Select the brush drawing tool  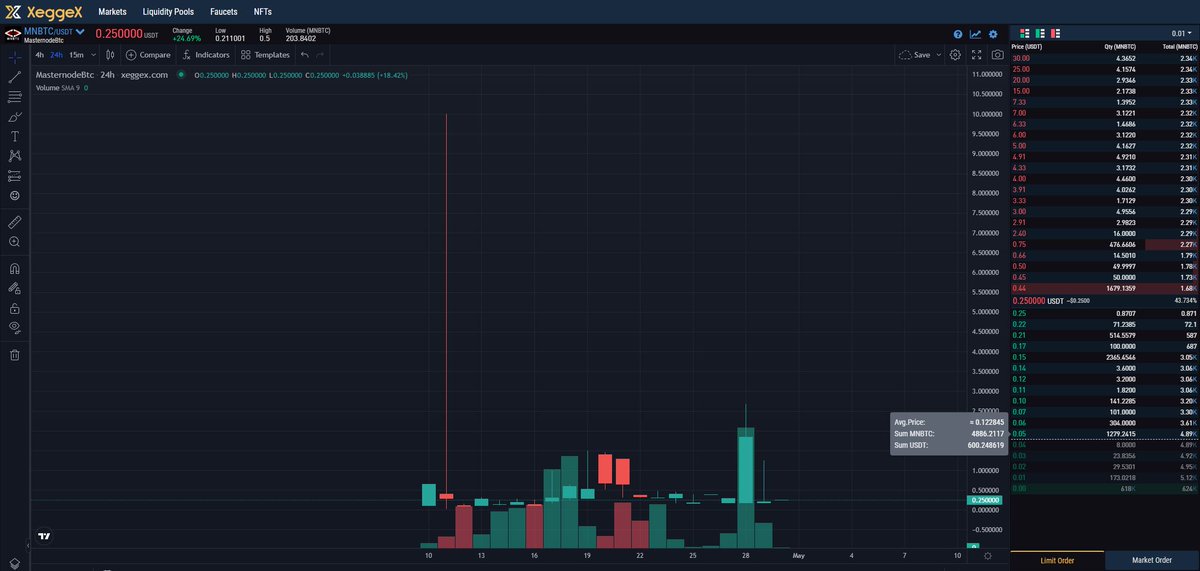pos(14,117)
